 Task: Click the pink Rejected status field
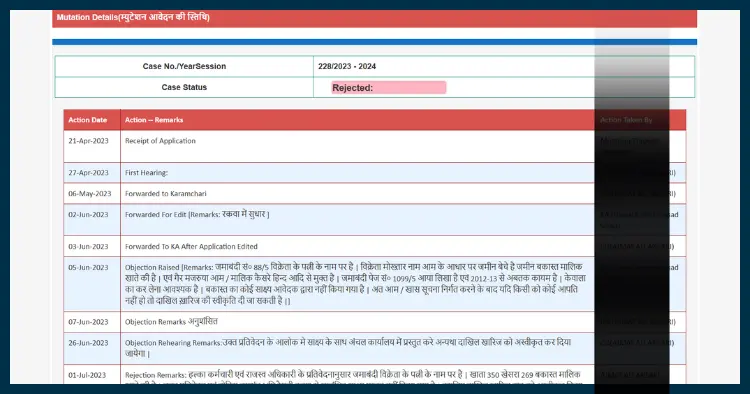point(389,88)
